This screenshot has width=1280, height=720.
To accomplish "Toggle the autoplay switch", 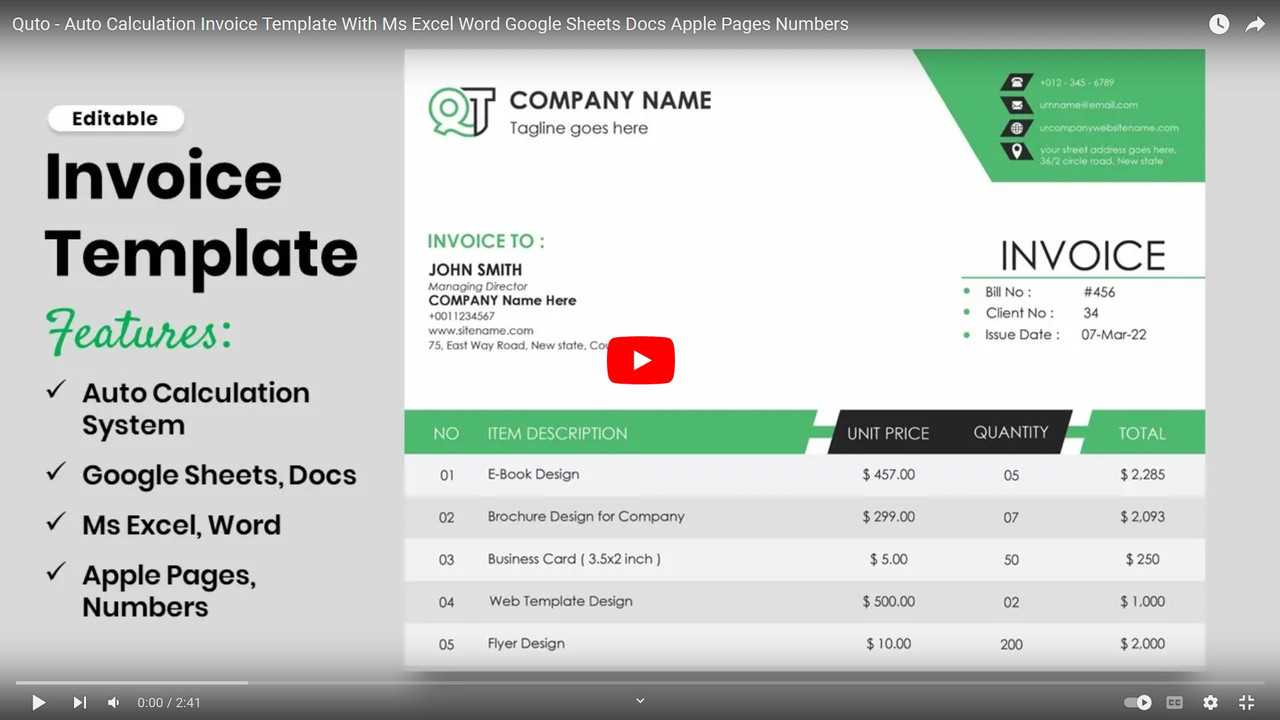I will tap(1138, 703).
